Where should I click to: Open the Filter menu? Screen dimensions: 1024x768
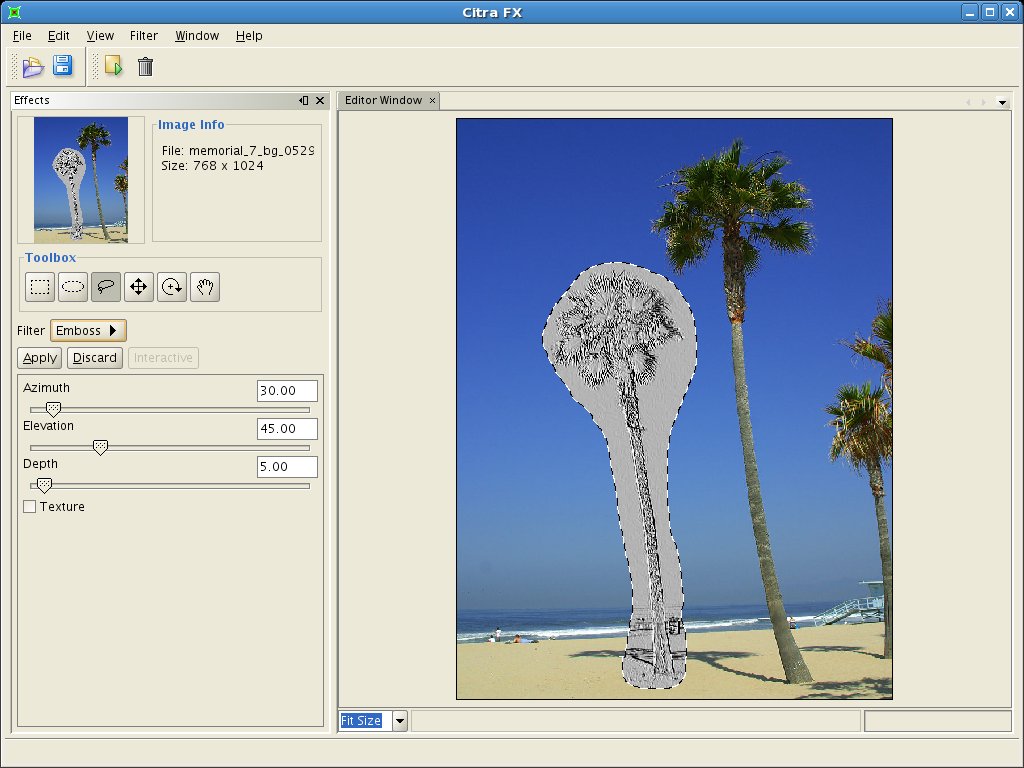point(144,36)
